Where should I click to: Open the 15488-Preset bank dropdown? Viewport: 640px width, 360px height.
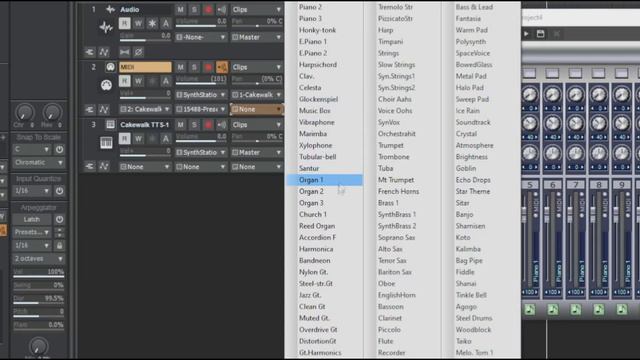(200, 109)
